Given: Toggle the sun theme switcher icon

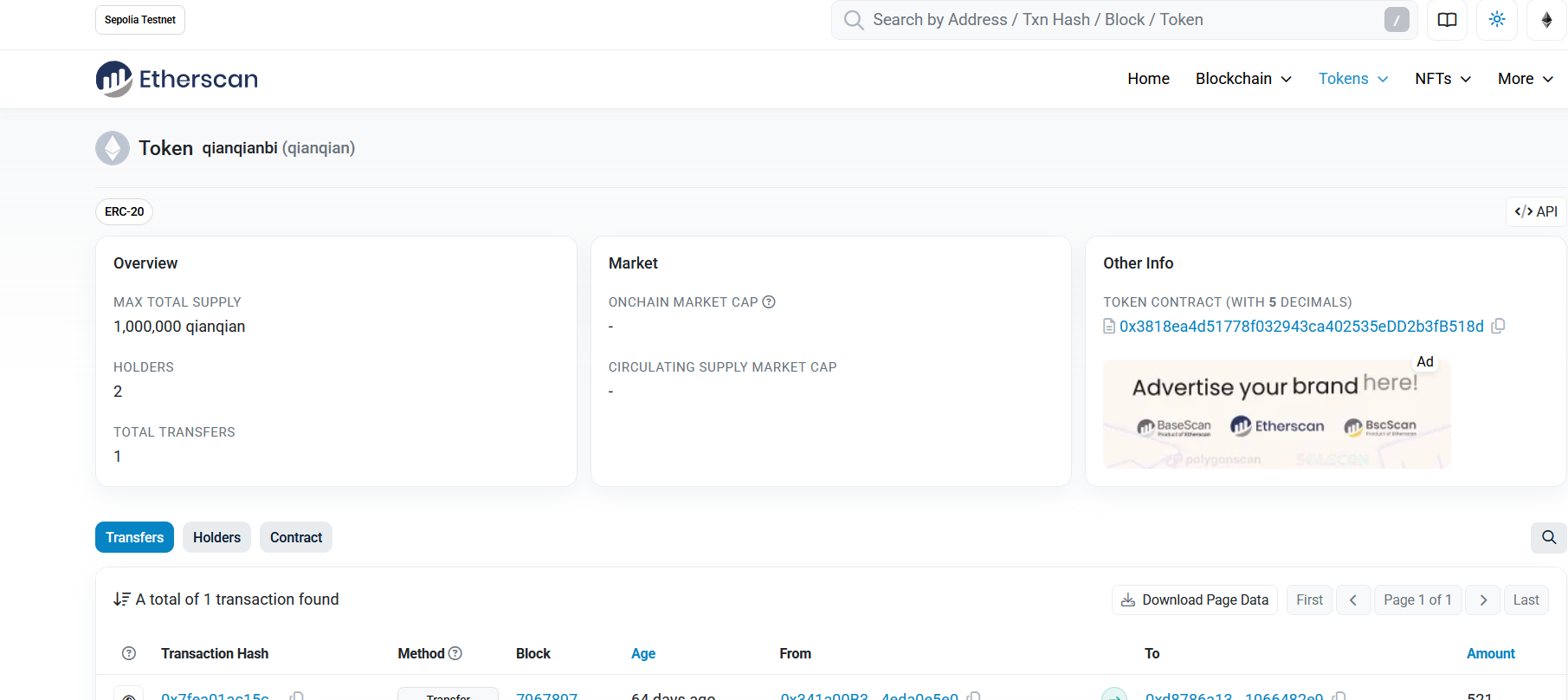Looking at the screenshot, I should click(1497, 20).
